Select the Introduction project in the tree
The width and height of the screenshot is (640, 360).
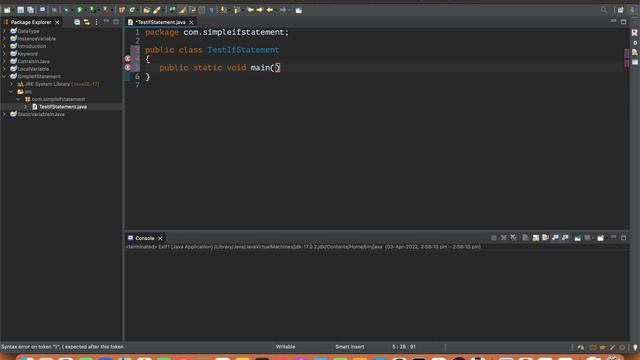[32, 46]
